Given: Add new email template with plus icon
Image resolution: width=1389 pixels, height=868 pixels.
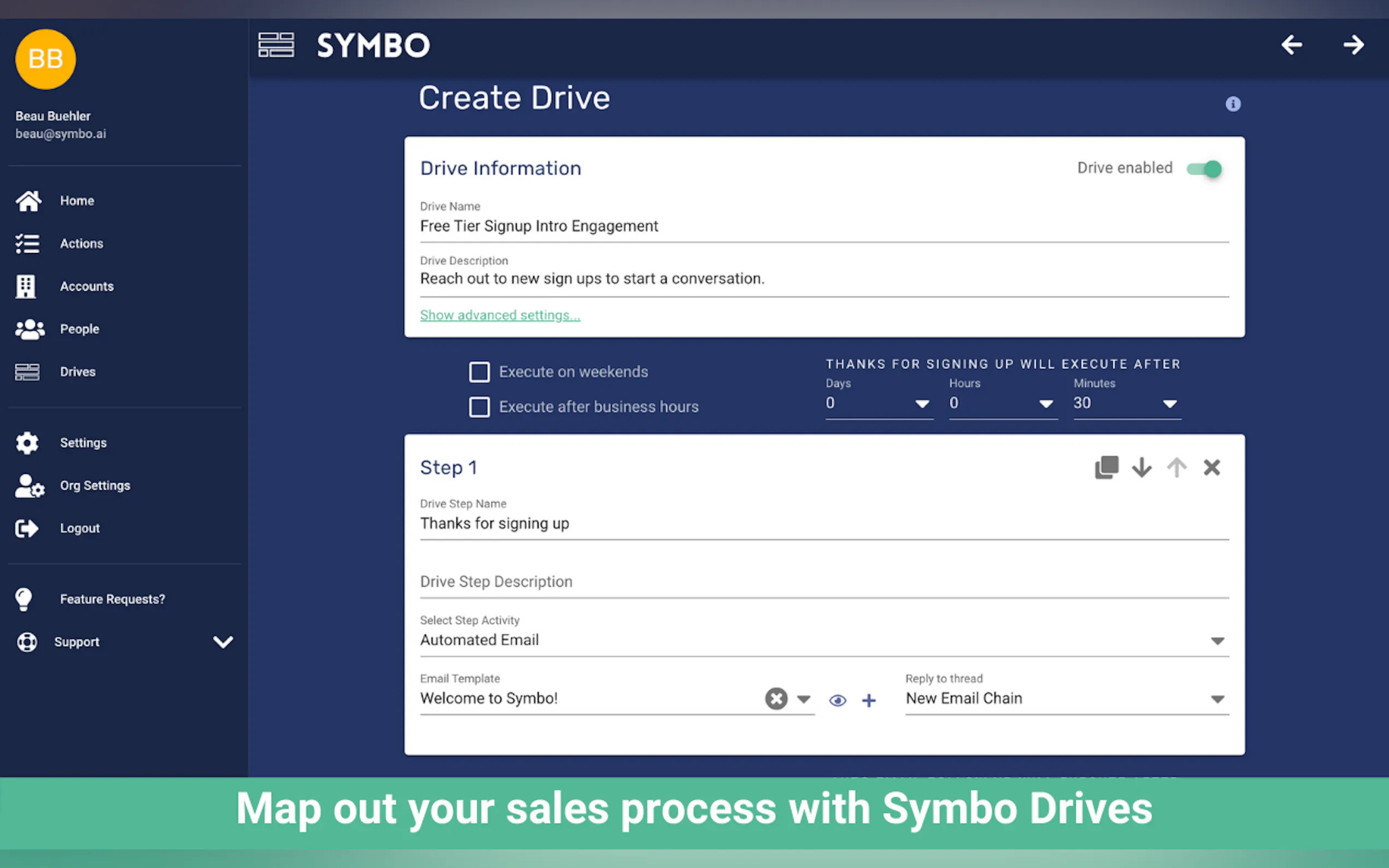Looking at the screenshot, I should 869,700.
